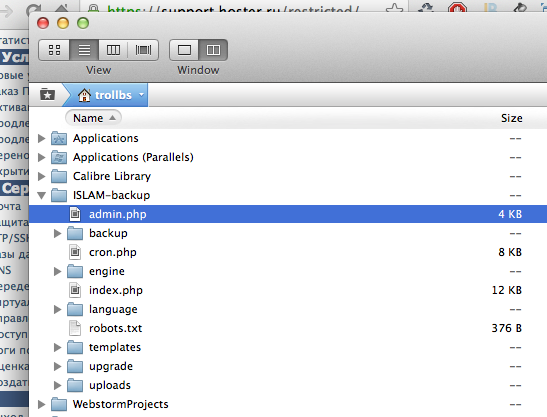547x417 pixels.
Task: Select the Calibre Library row name
Action: tap(112, 177)
